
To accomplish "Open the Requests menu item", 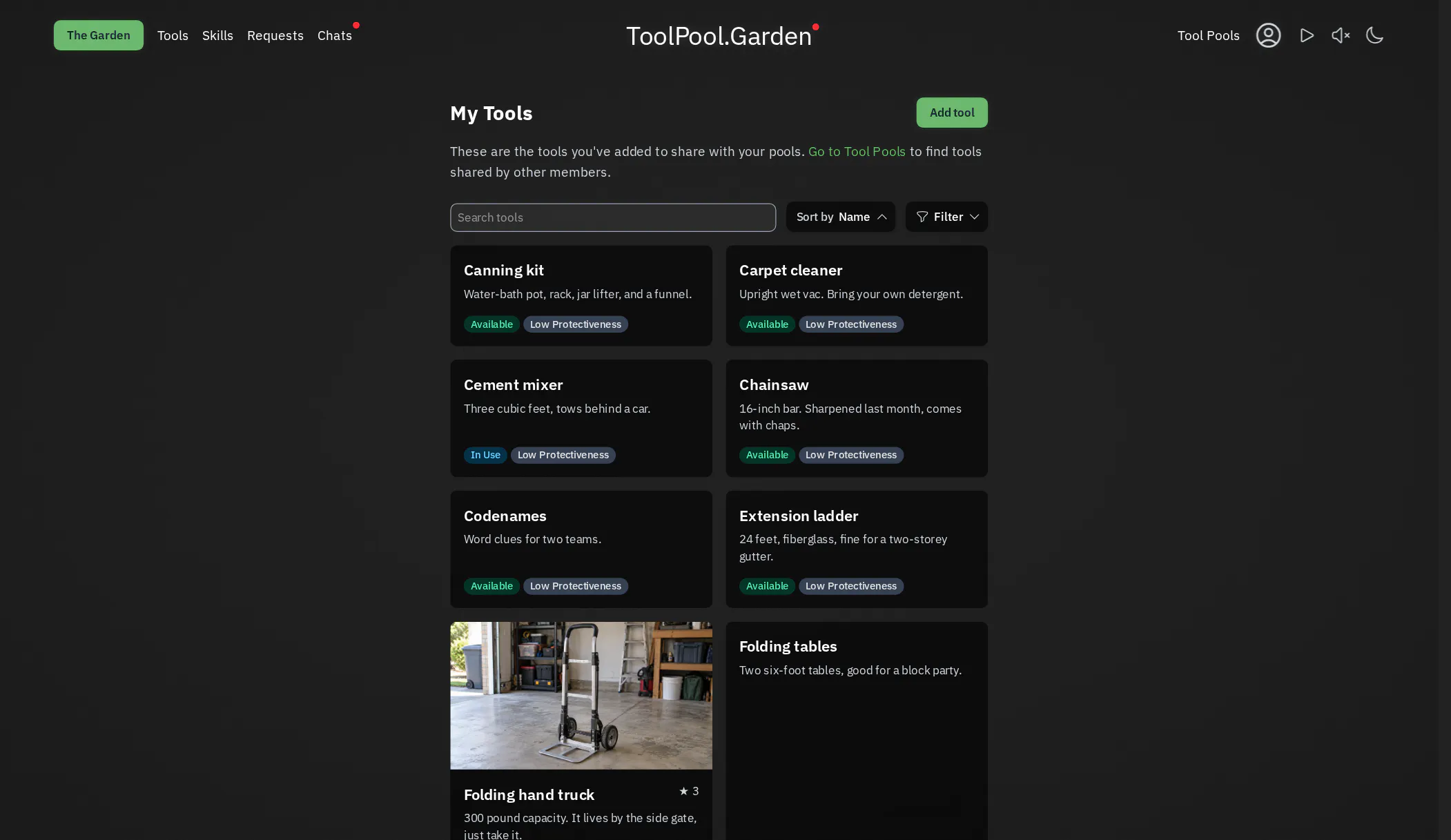I will [x=275, y=35].
